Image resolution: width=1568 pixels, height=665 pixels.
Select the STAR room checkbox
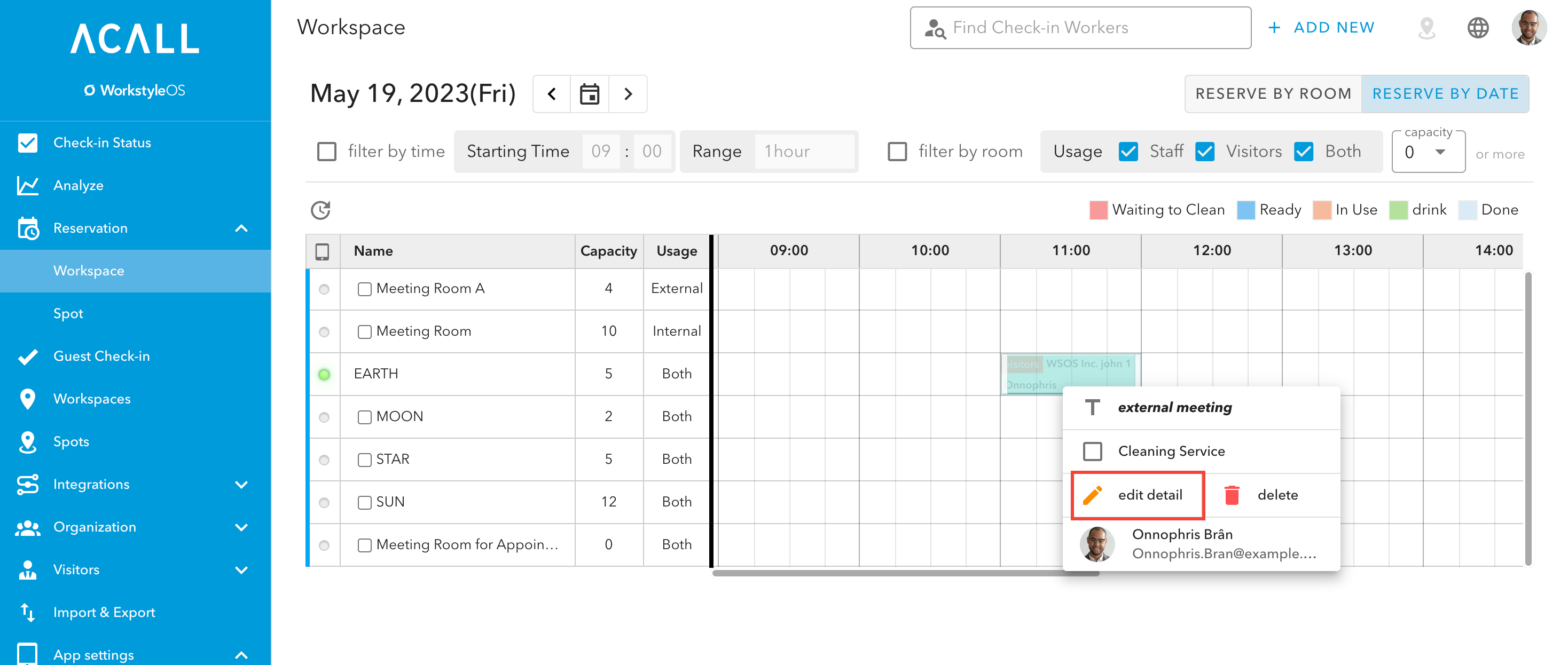(365, 460)
